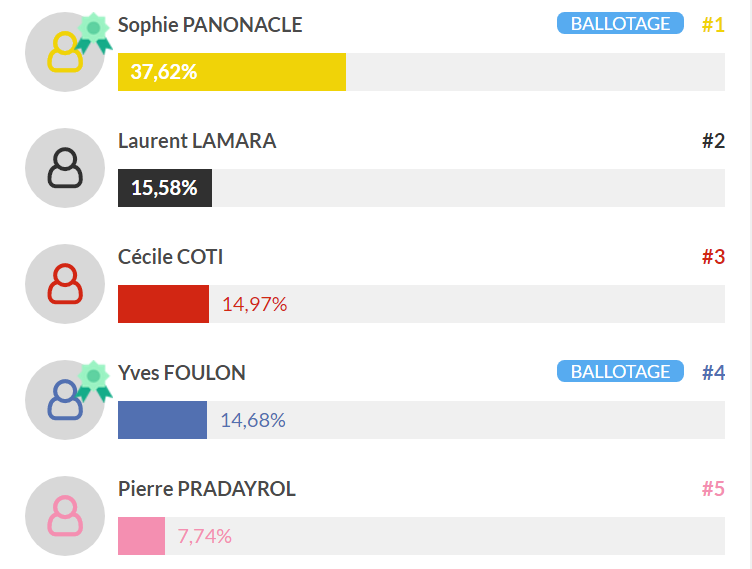The height and width of the screenshot is (569, 752).
Task: Click Pierre PRADAYROL's pink avatar icon
Action: 65,516
